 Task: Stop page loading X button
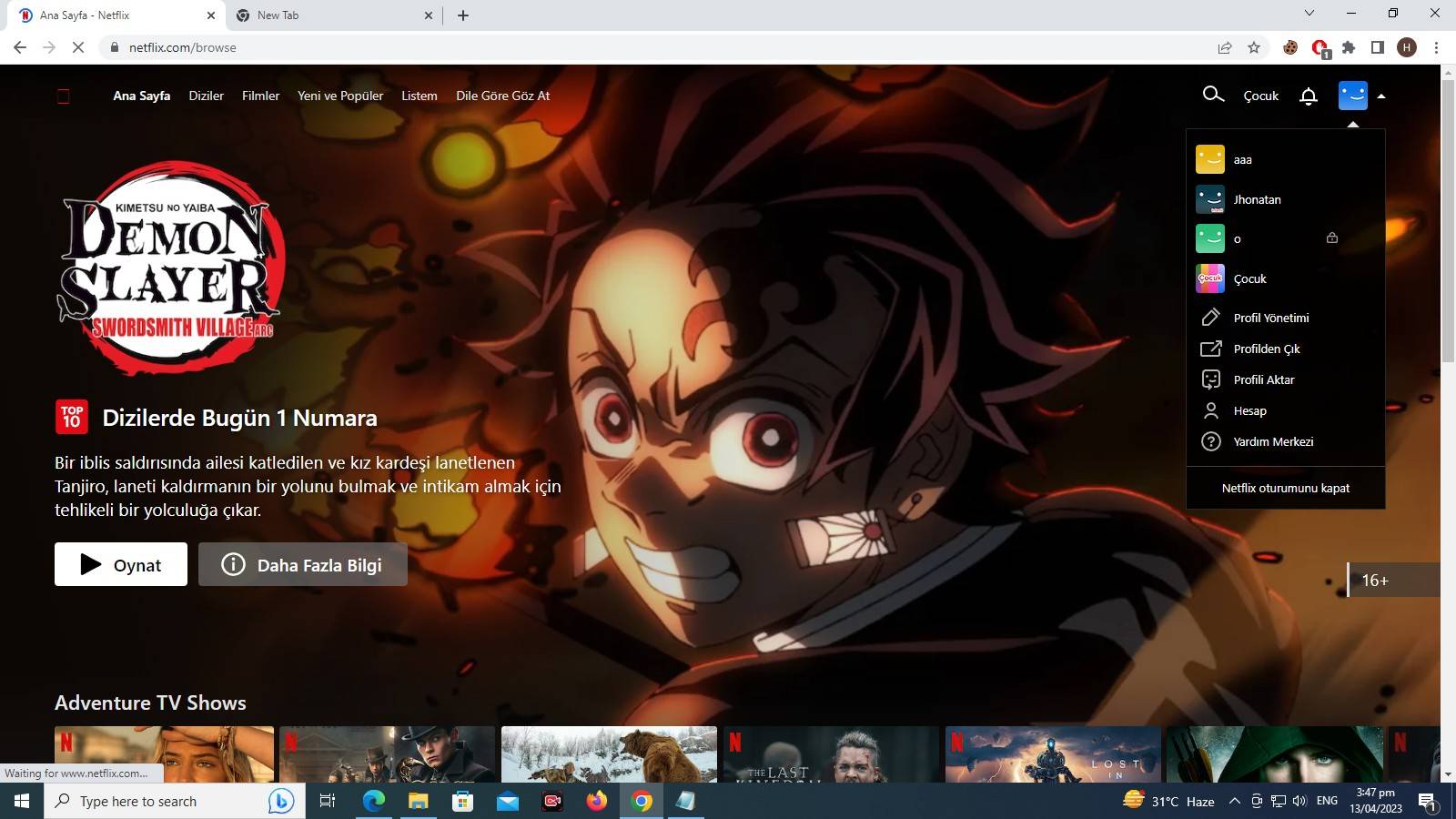click(x=78, y=47)
